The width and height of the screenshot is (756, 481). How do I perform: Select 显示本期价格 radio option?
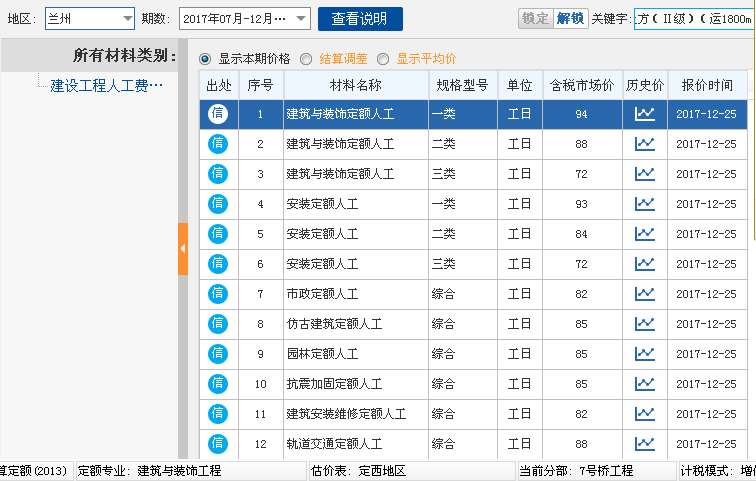coord(205,59)
